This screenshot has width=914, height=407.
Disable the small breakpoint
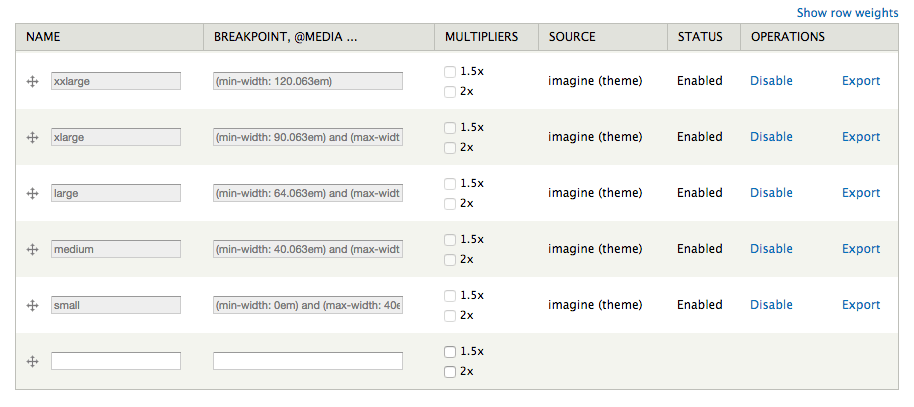tap(771, 305)
